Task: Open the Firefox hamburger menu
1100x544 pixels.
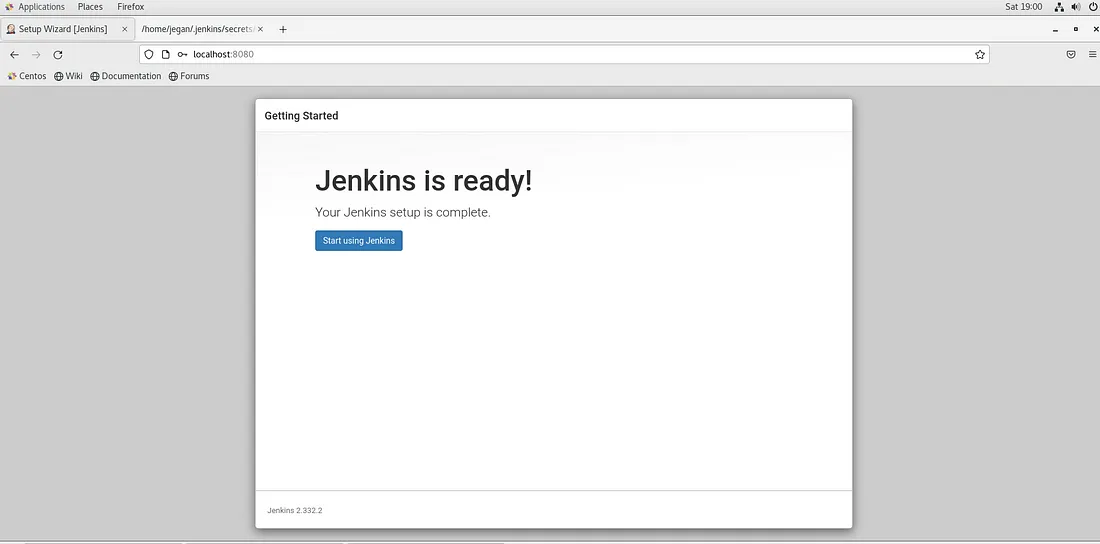Action: (1092, 55)
